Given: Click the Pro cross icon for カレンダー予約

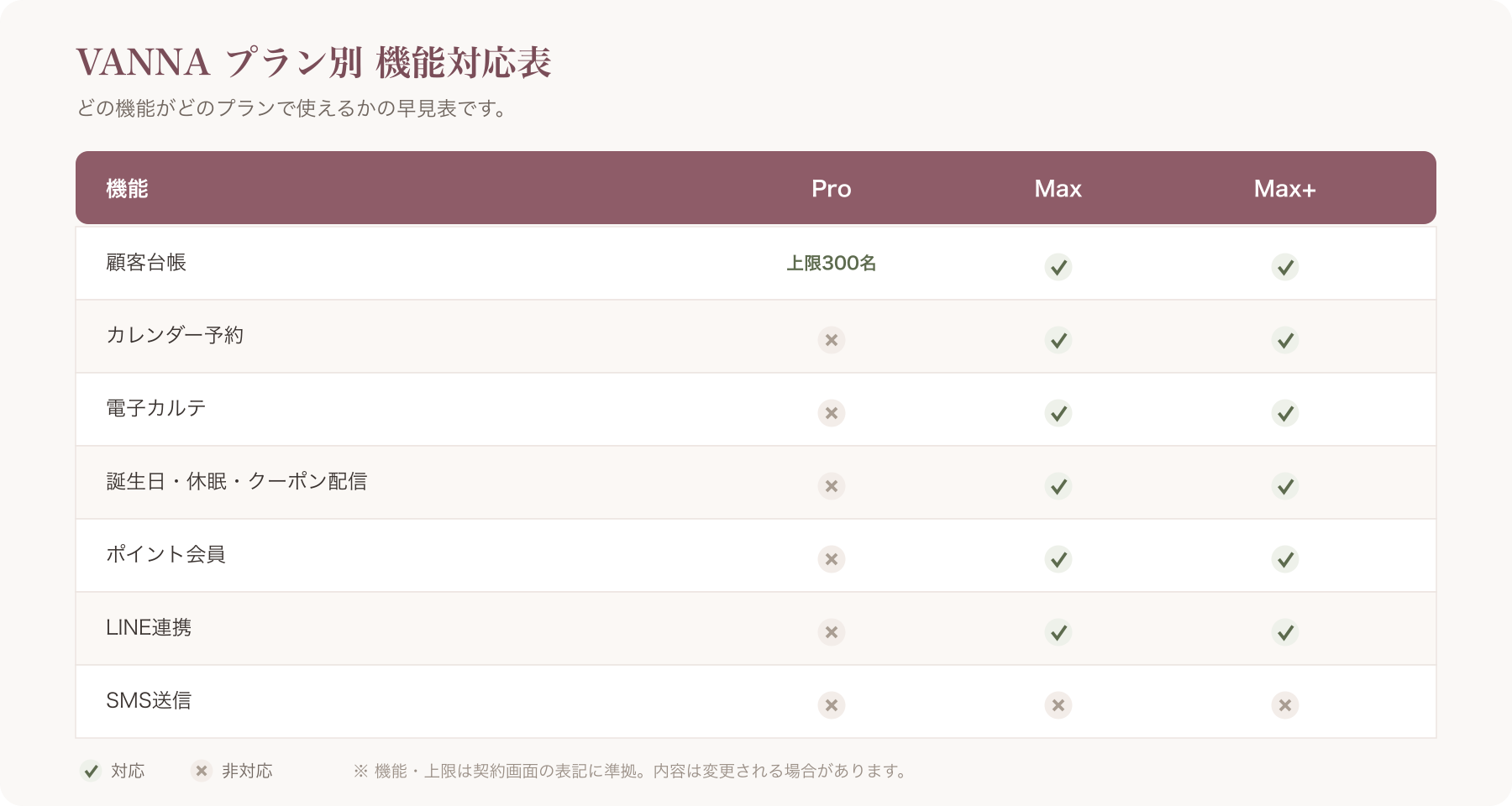Looking at the screenshot, I should click(x=832, y=340).
